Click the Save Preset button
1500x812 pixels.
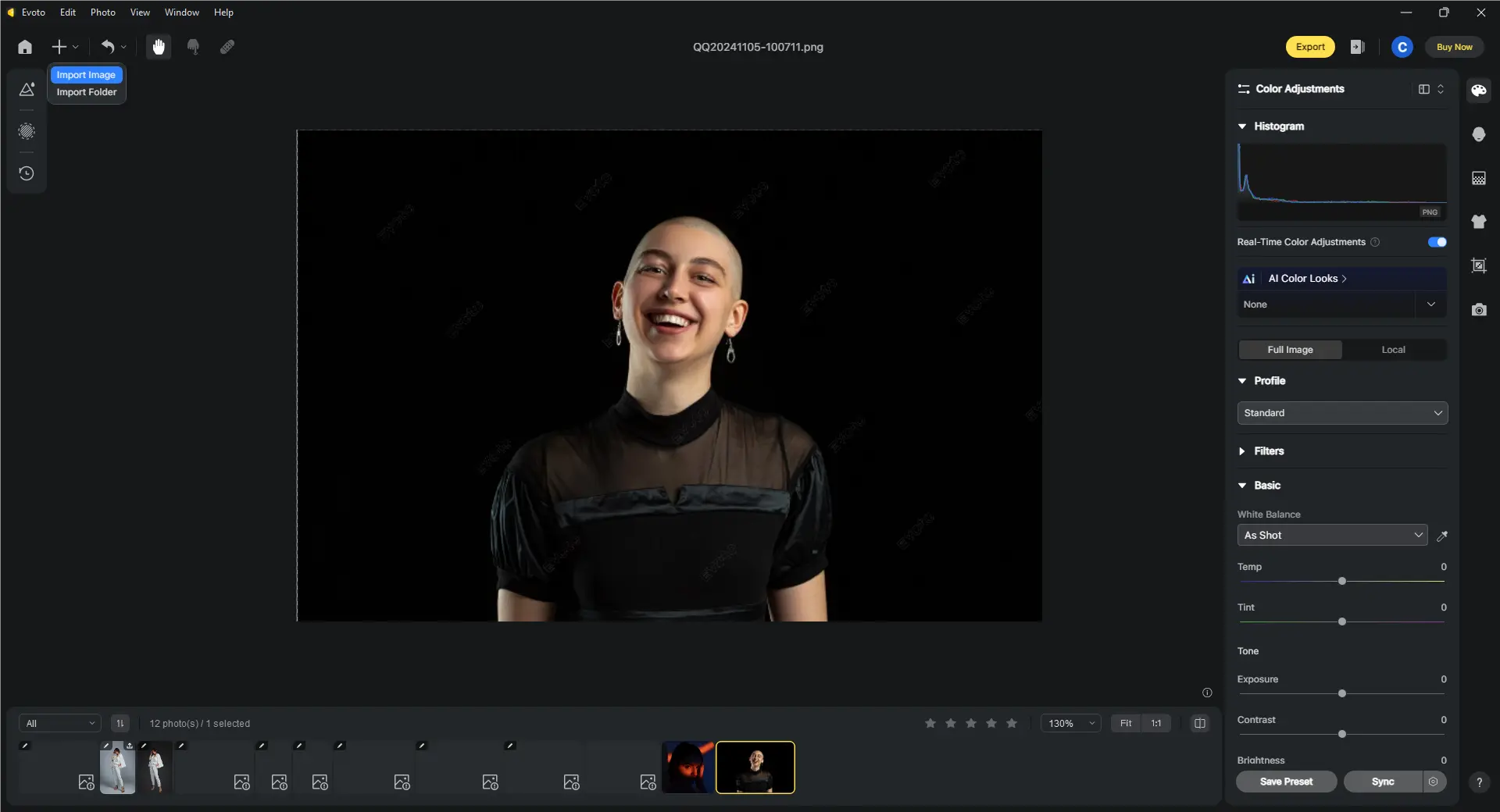1286,782
